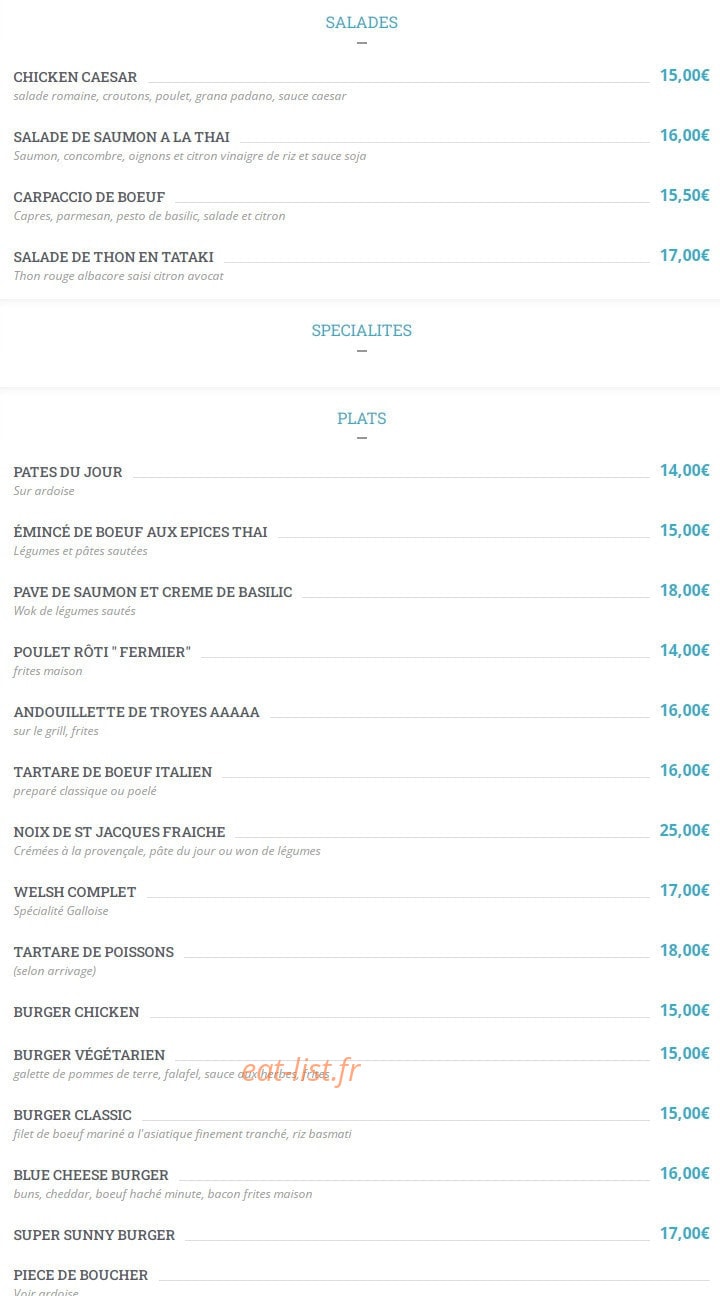Click ANDOUILLETTE DE TROYES AAAAA entry
Screen dimensions: 720x1296
(x=136, y=712)
